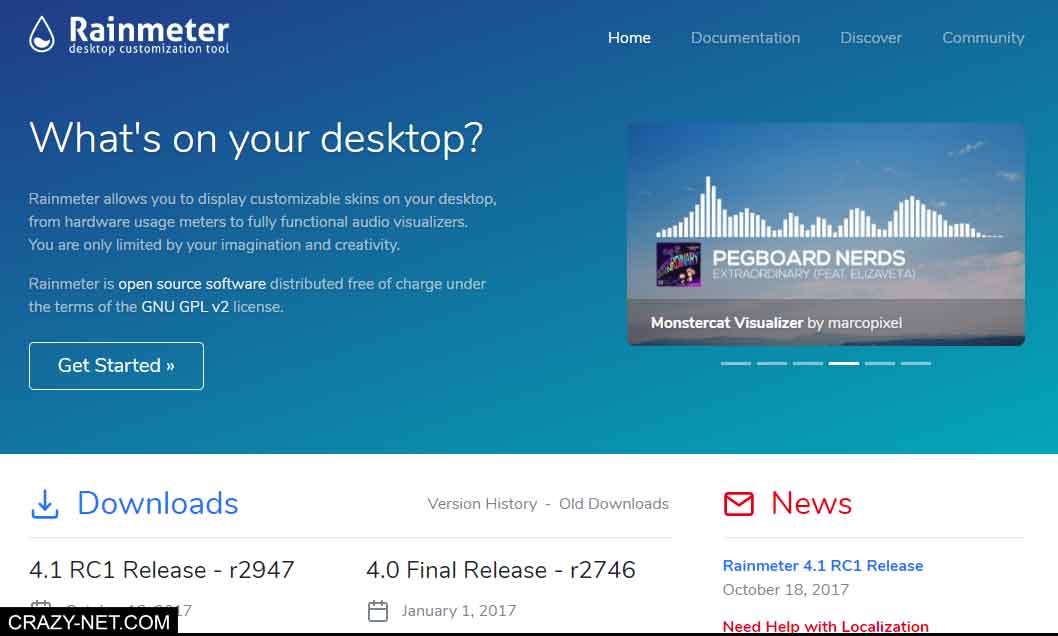Go to the Discover page
1058x636 pixels.
(x=870, y=38)
